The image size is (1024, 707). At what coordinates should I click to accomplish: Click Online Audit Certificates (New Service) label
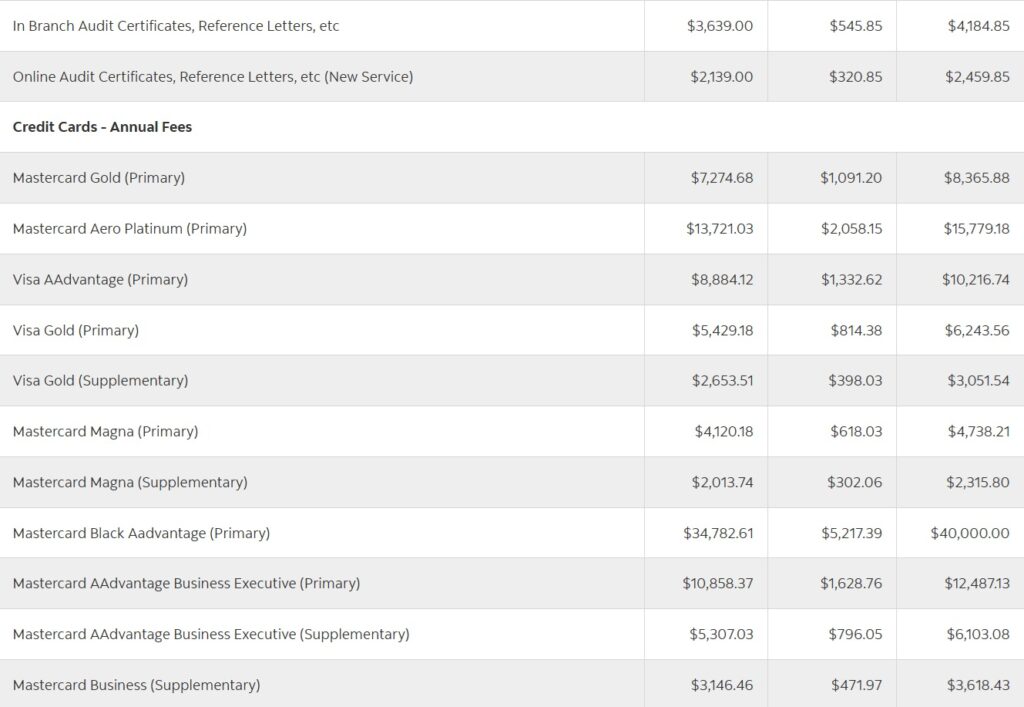tap(213, 76)
